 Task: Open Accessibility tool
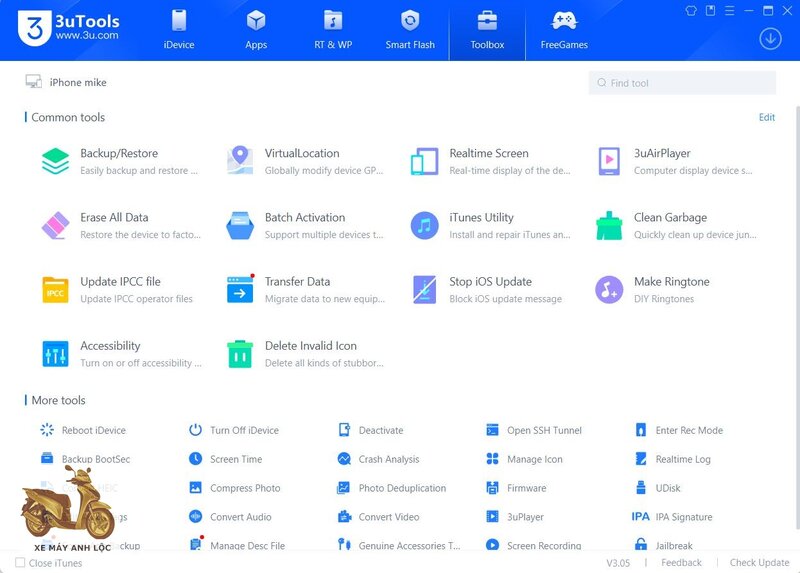[121, 354]
